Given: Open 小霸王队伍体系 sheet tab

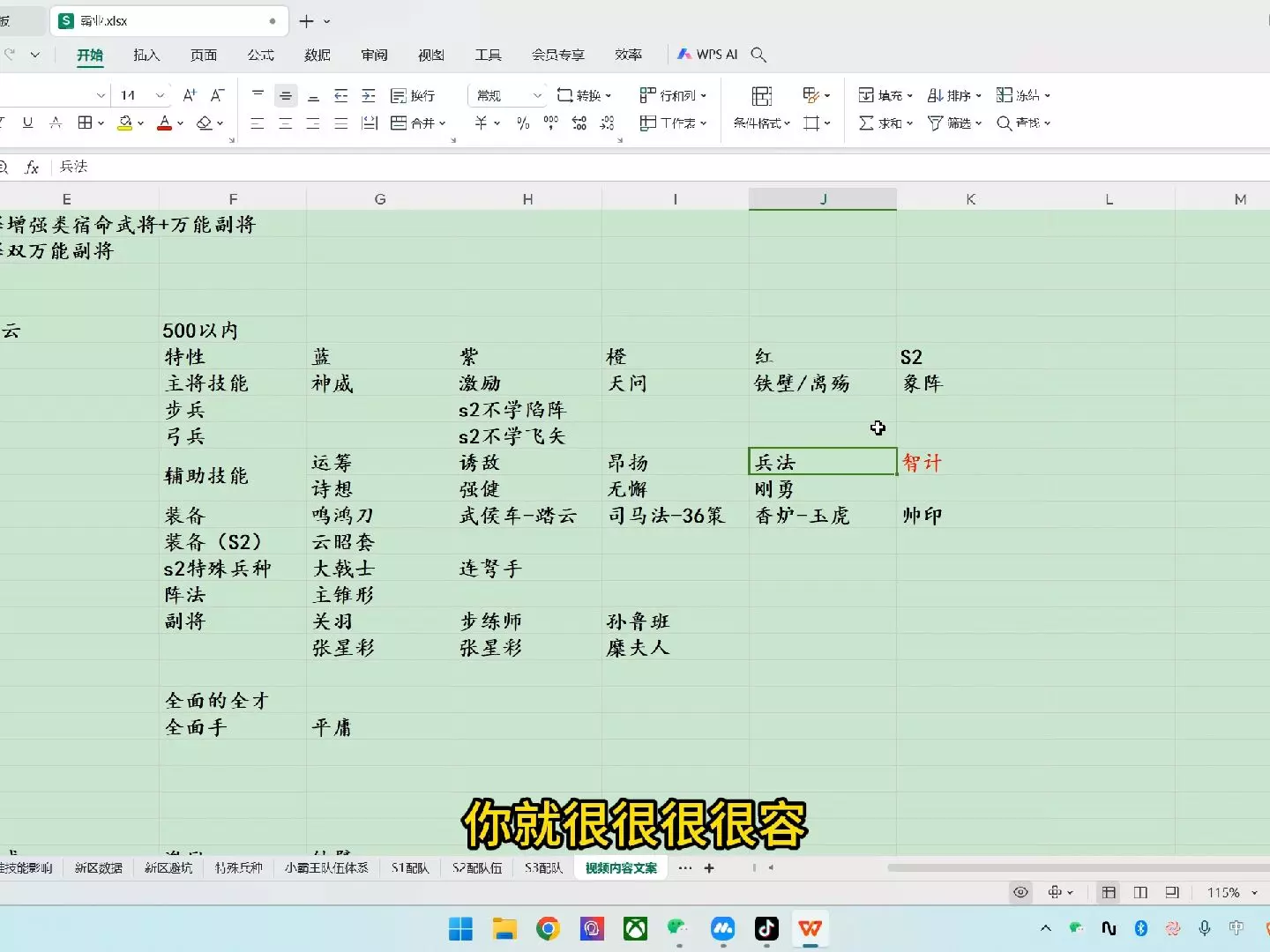Looking at the screenshot, I should 326,868.
